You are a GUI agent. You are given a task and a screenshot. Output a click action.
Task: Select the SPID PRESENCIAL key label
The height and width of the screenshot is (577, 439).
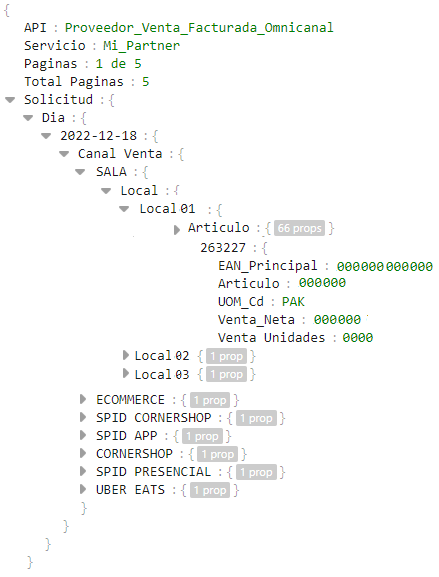point(153,472)
